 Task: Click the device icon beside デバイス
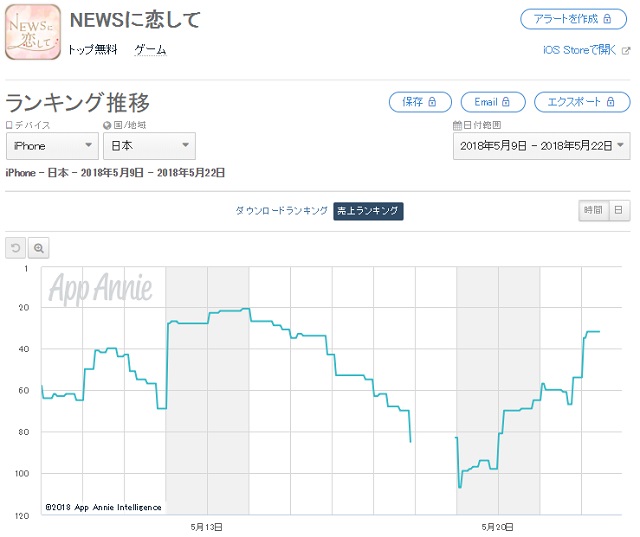[x=9, y=126]
